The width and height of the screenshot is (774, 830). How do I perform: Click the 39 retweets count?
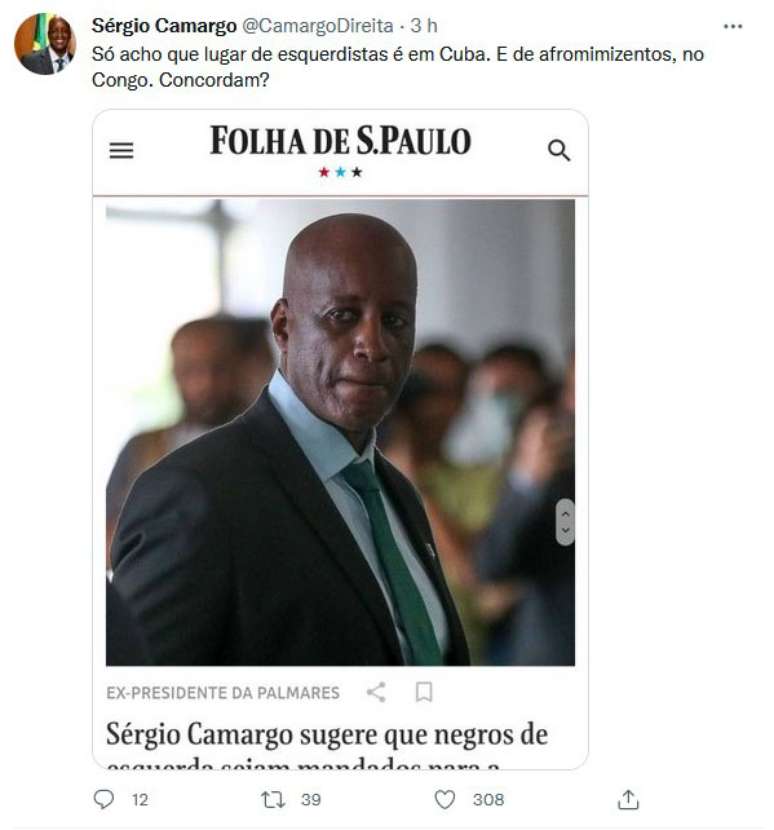click(x=311, y=799)
